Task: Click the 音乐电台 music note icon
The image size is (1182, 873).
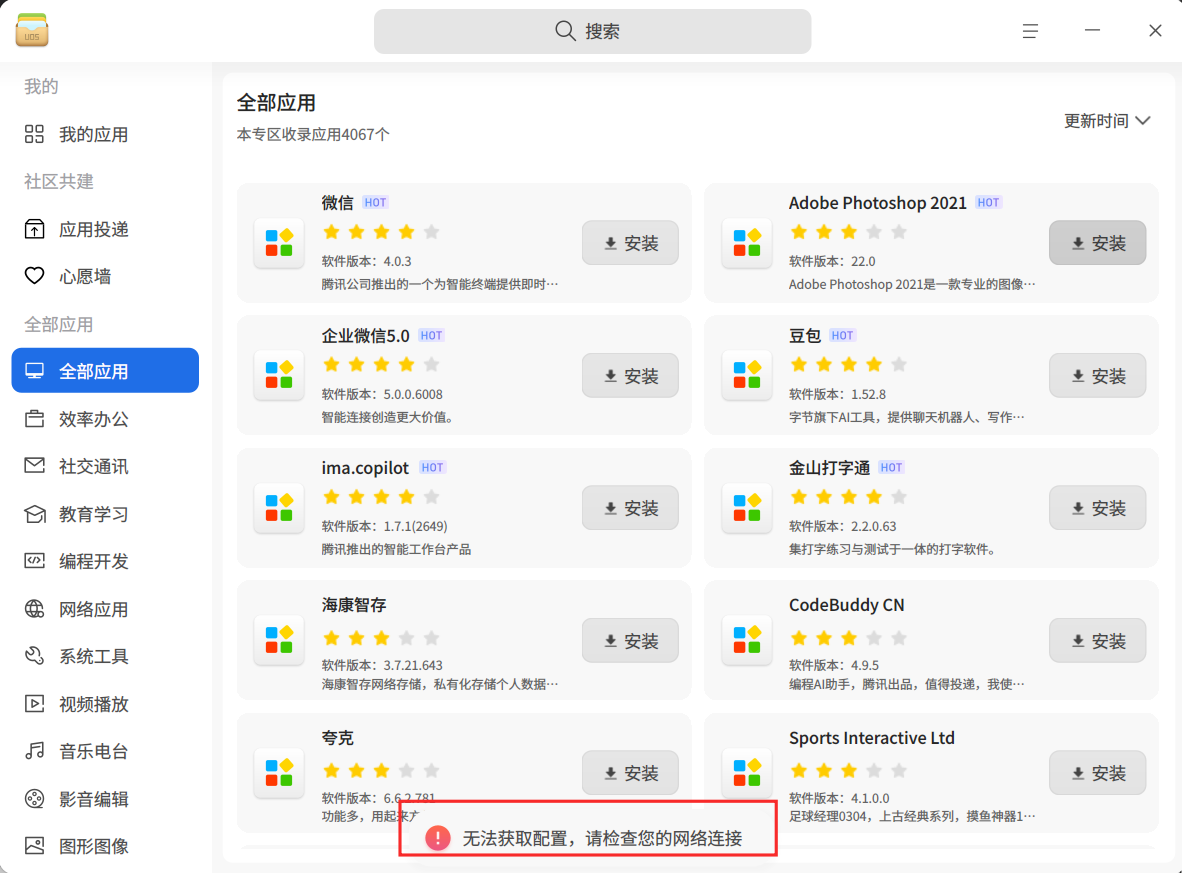Action: tap(35, 751)
